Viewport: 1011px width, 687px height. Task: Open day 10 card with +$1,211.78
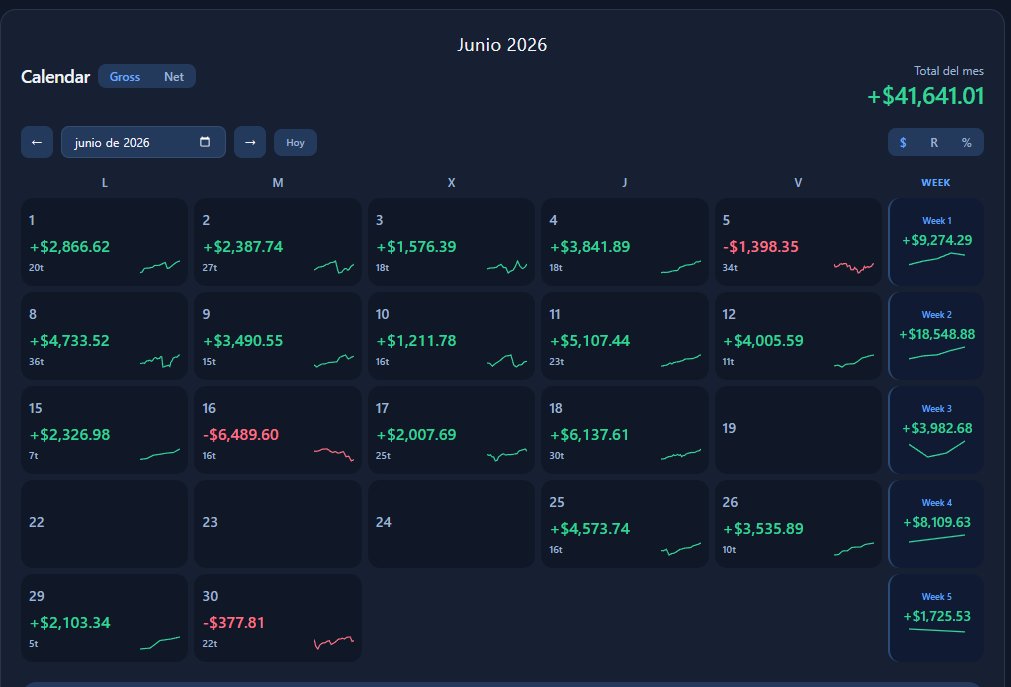(451, 336)
